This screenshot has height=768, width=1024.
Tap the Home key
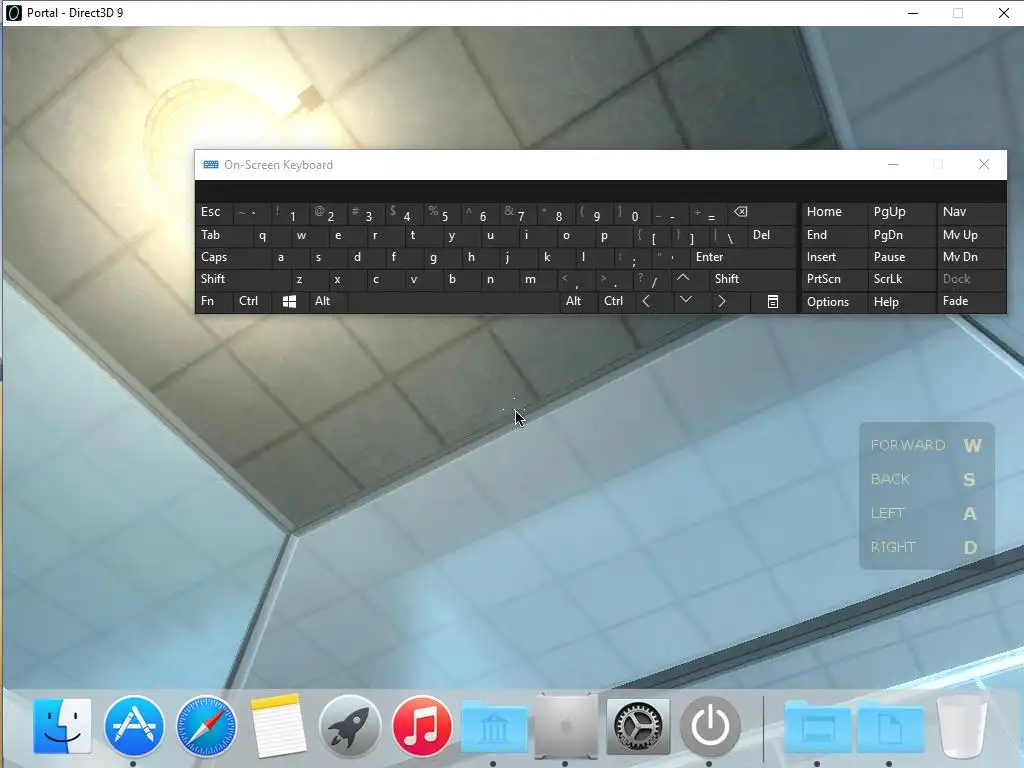834,213
